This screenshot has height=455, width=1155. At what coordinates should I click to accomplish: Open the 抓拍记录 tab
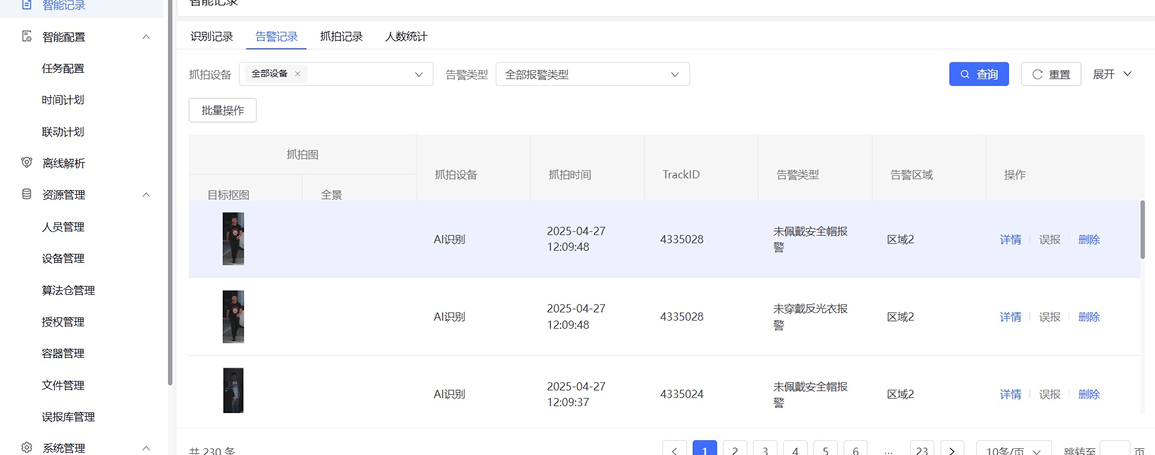(x=341, y=37)
